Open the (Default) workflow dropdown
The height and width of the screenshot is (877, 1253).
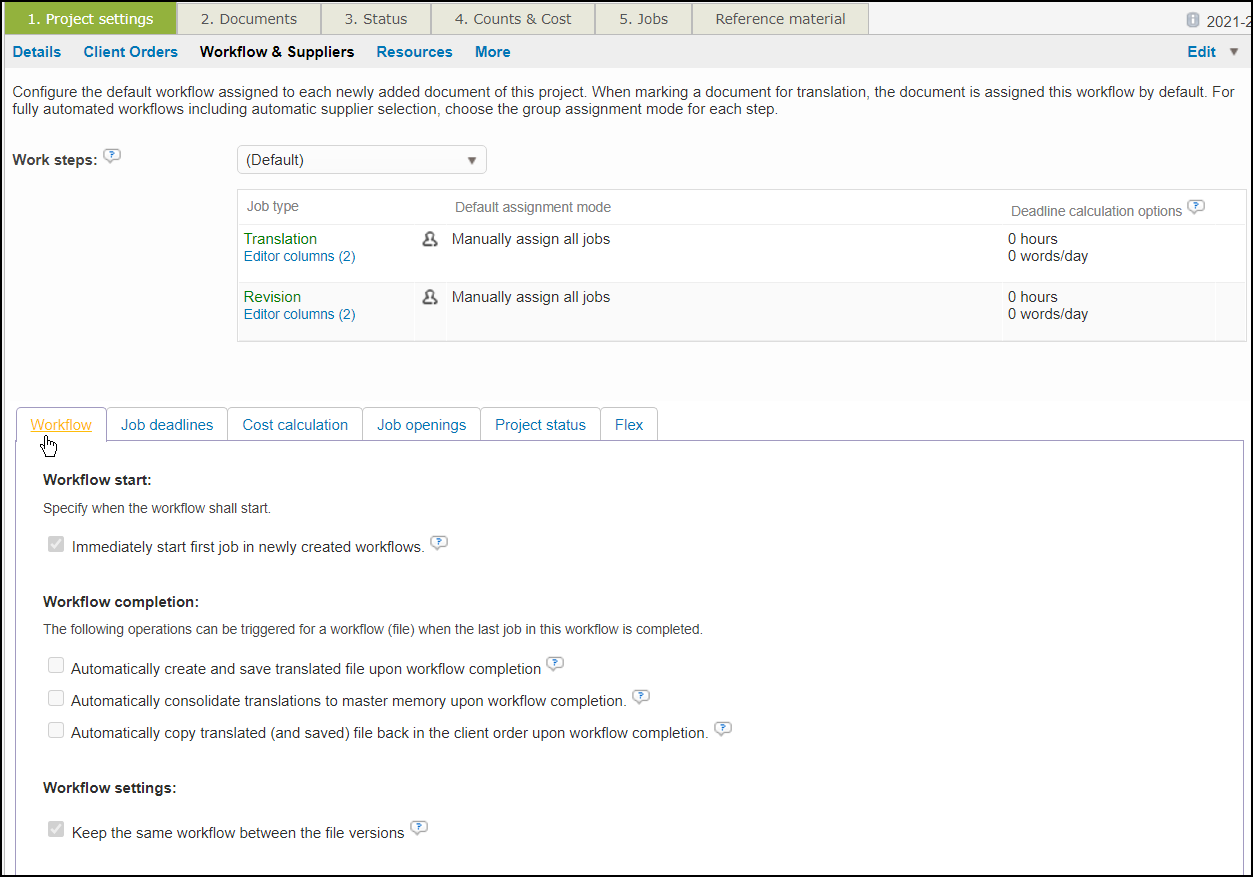pyautogui.click(x=361, y=159)
